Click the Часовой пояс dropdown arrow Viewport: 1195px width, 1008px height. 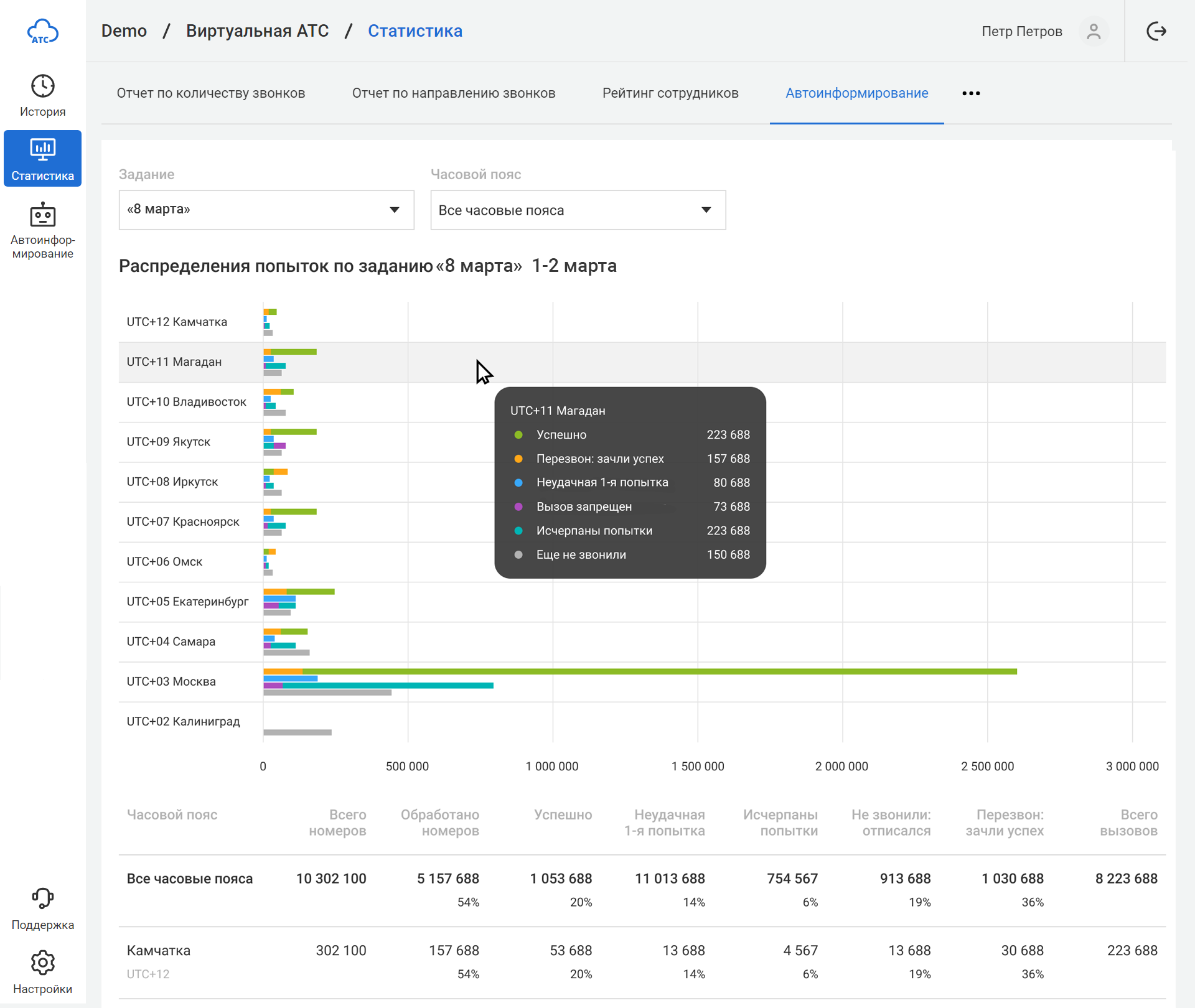706,210
